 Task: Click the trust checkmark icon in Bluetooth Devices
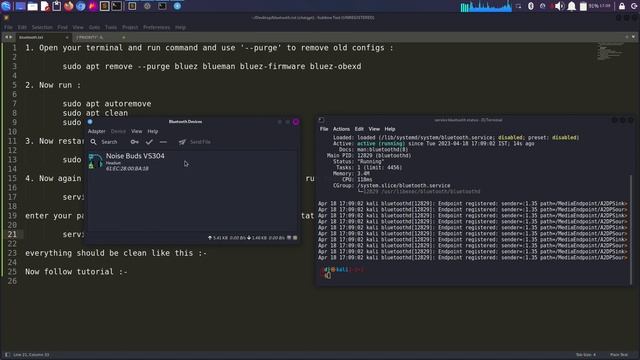pos(149,142)
